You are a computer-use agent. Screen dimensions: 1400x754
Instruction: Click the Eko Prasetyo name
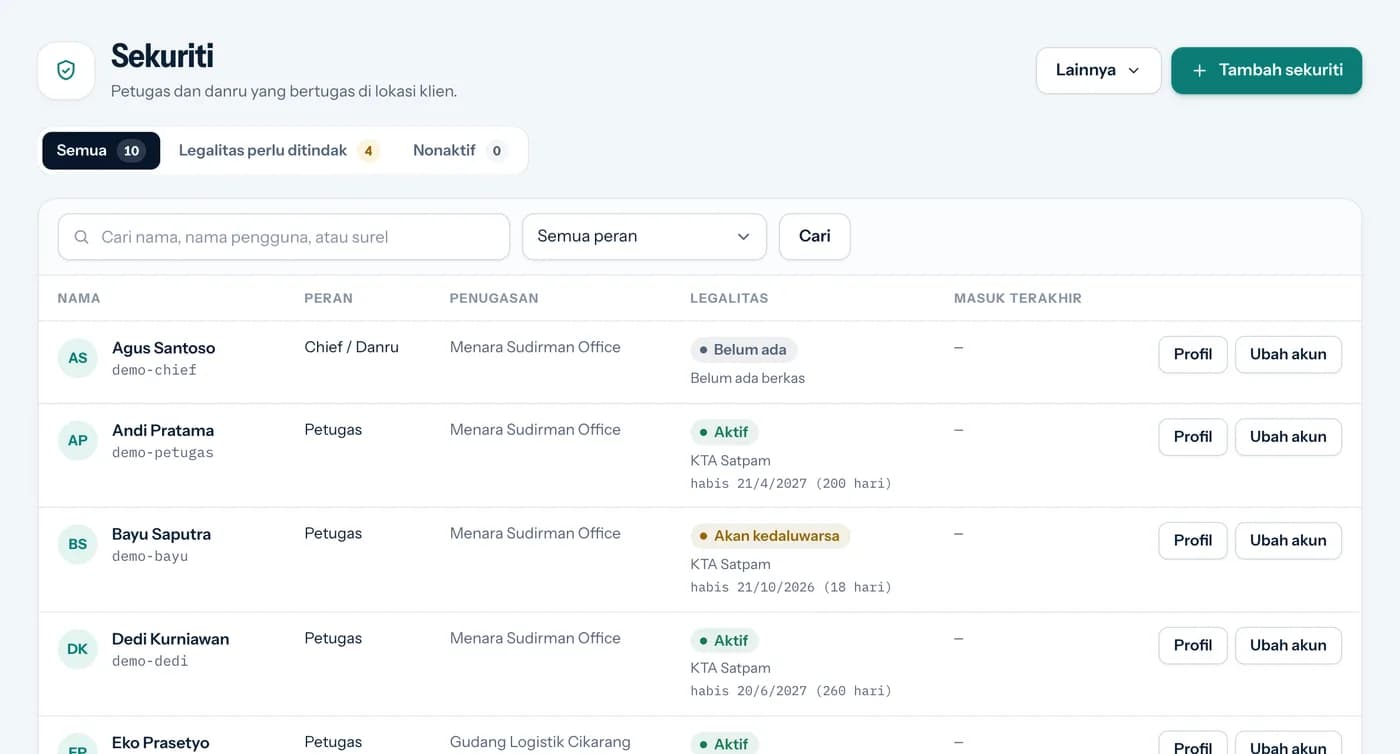pyautogui.click(x=161, y=743)
